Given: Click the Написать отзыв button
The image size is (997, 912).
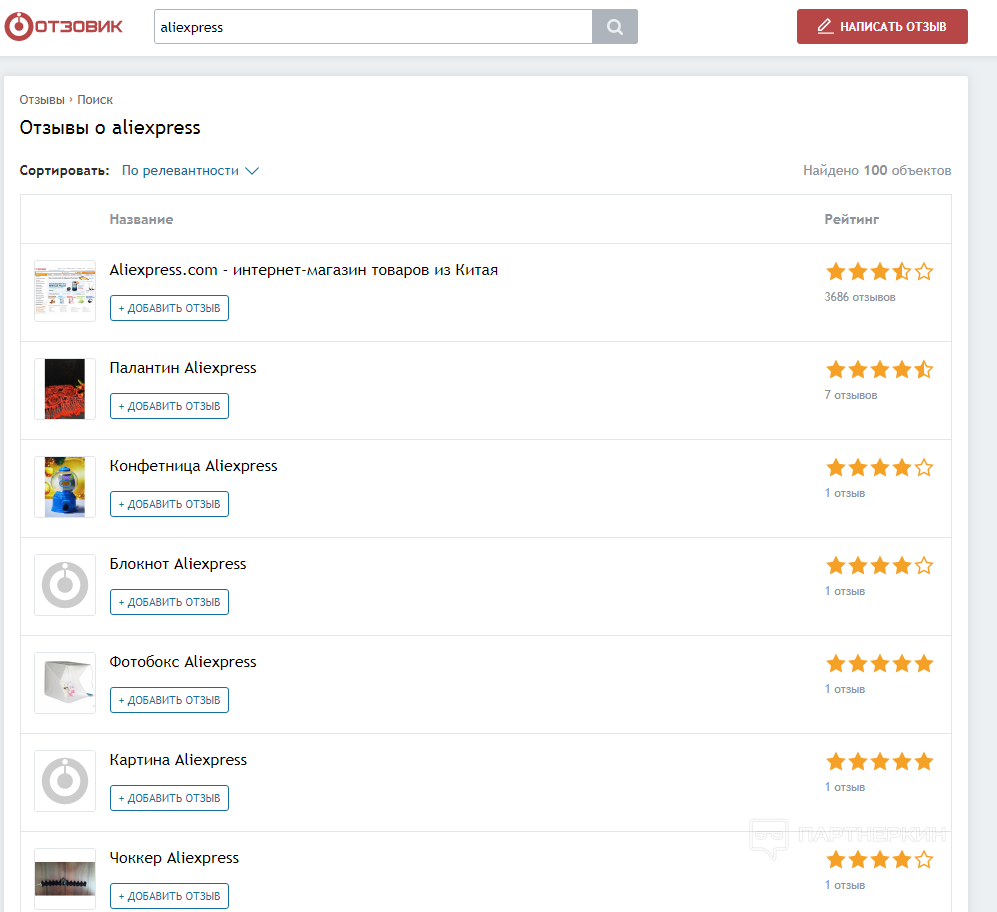Looking at the screenshot, I should [x=882, y=27].
